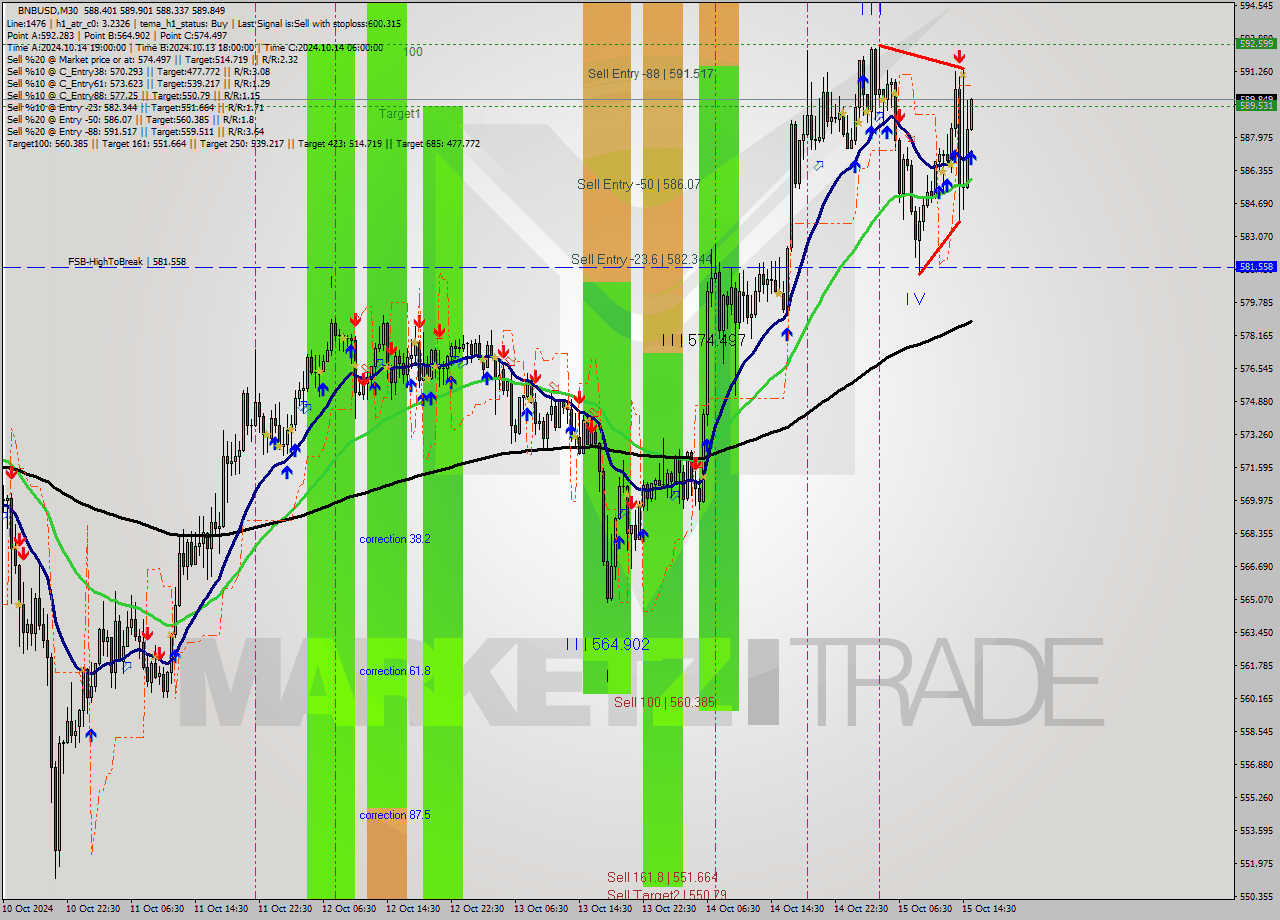Click the 550.355 price axis value
This screenshot has width=1280, height=920.
click(x=1256, y=896)
